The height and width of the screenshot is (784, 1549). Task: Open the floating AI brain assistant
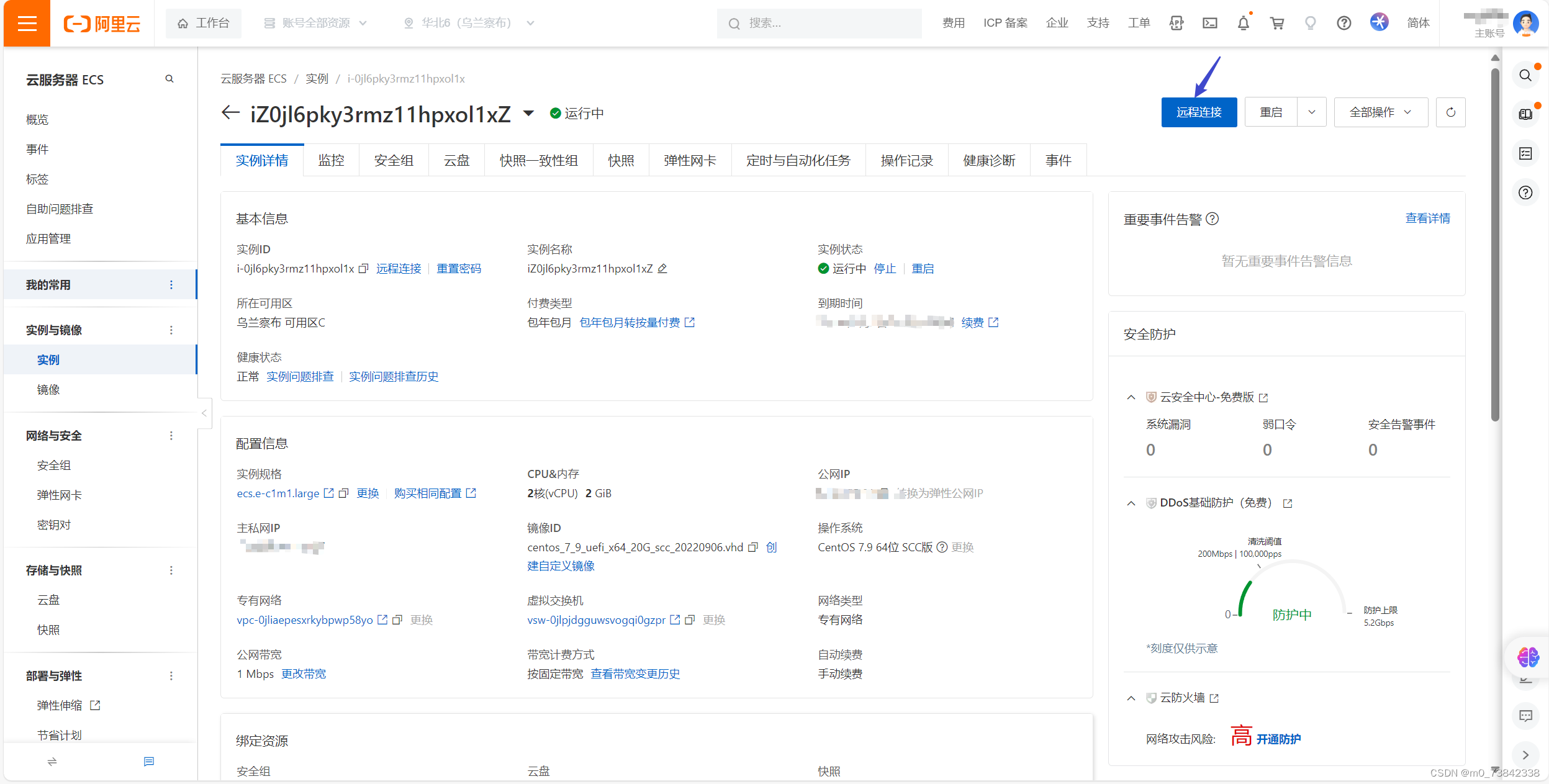[x=1528, y=657]
